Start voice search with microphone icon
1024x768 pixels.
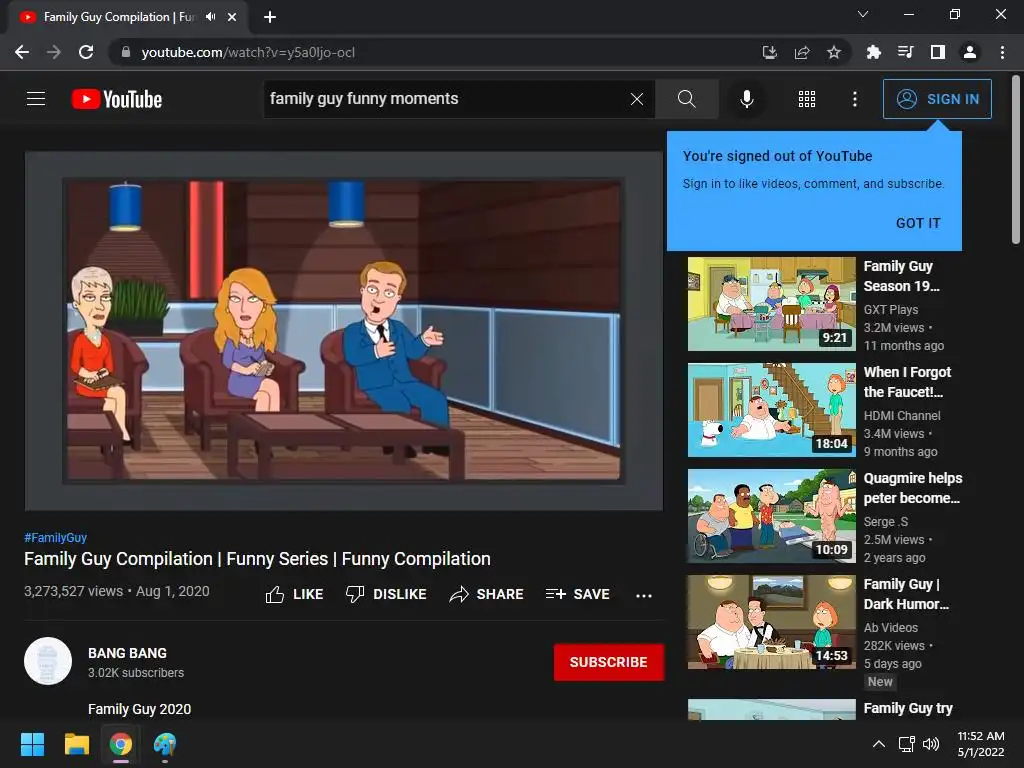click(746, 99)
